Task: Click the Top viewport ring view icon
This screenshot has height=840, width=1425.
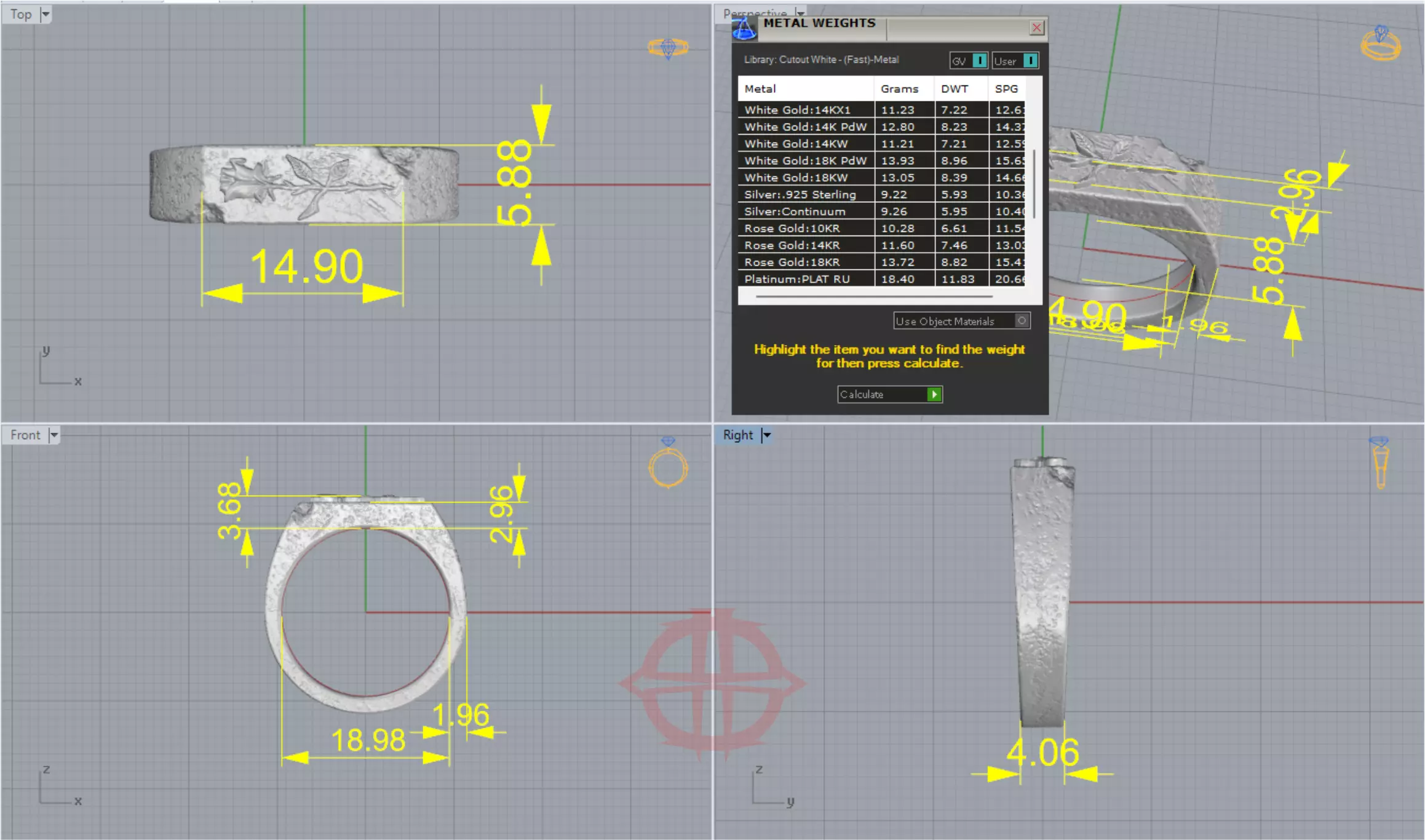Action: point(668,47)
